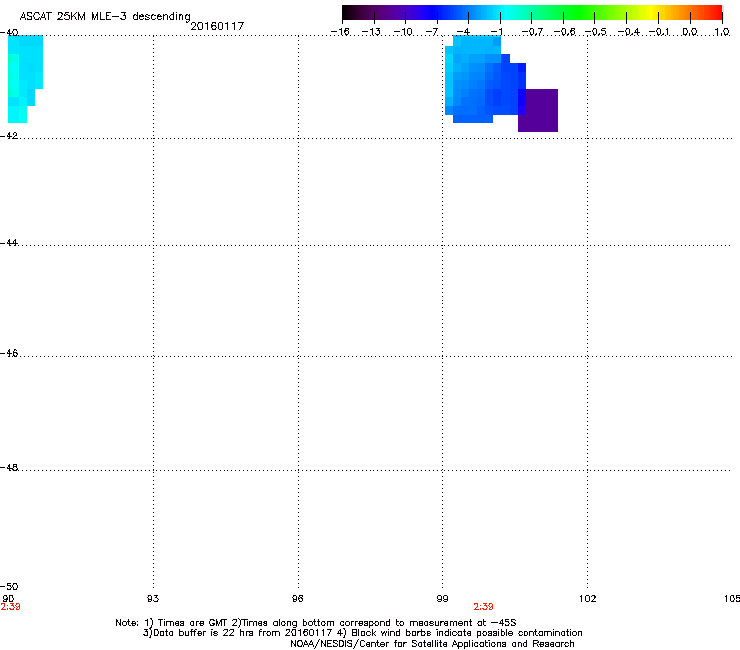Image resolution: width=740 pixels, height=650 pixels.
Task: Click the -42 latitude axis label
Action: click(9, 135)
